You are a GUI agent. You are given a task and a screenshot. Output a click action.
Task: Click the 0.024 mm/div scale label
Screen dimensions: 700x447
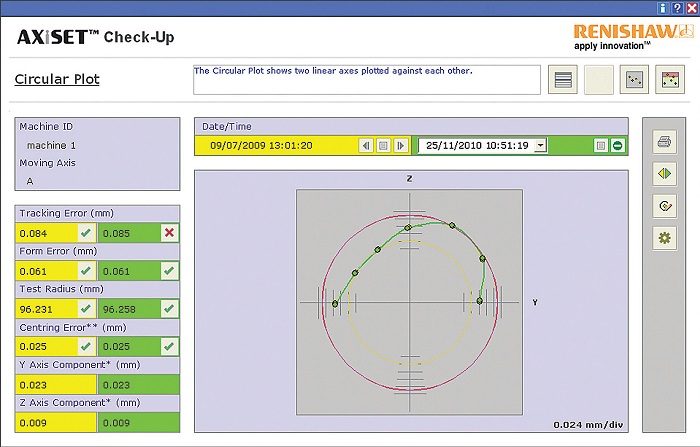click(588, 425)
